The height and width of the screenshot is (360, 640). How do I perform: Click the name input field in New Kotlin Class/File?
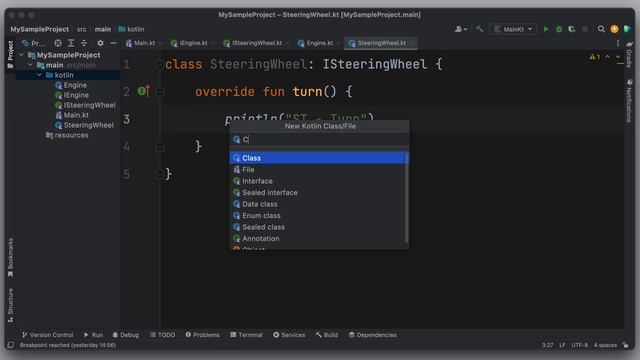[320, 140]
